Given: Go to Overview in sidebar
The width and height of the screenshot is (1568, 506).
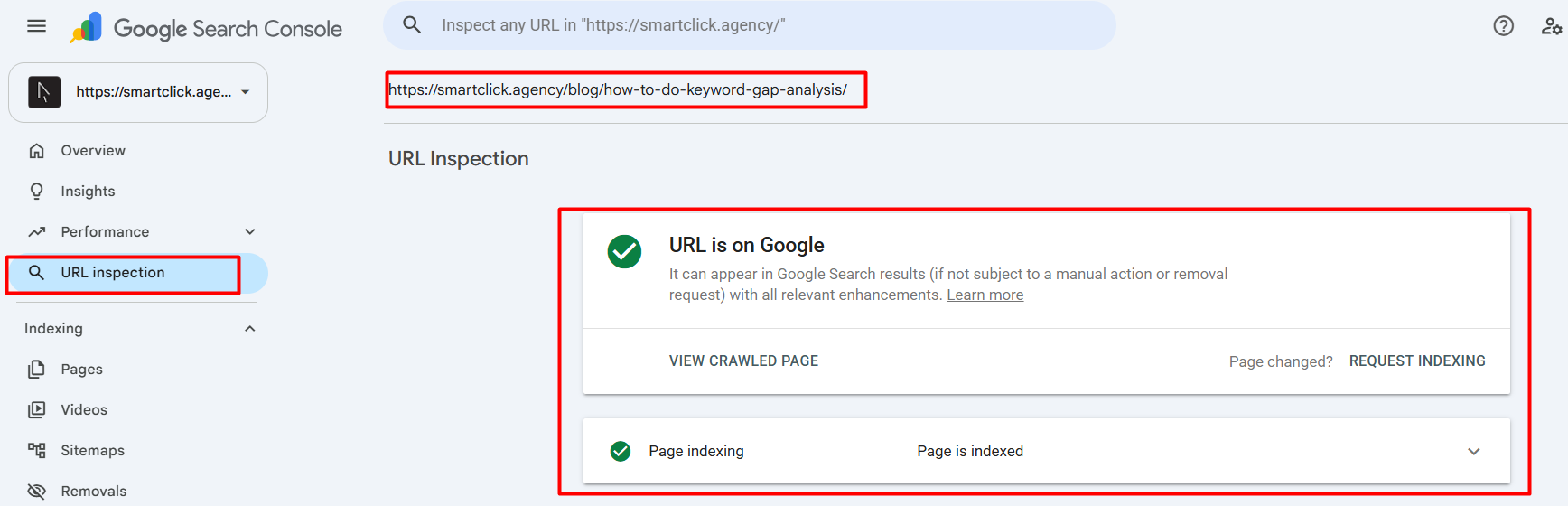Looking at the screenshot, I should [93, 151].
